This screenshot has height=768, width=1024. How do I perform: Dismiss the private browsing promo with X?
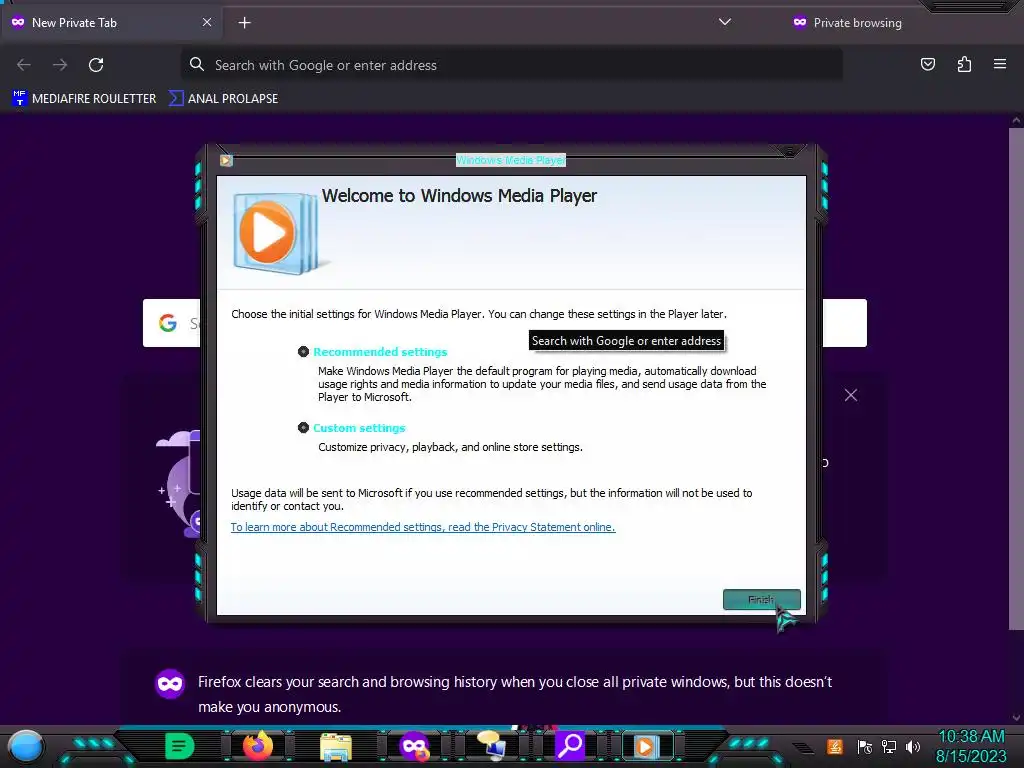[x=851, y=395]
